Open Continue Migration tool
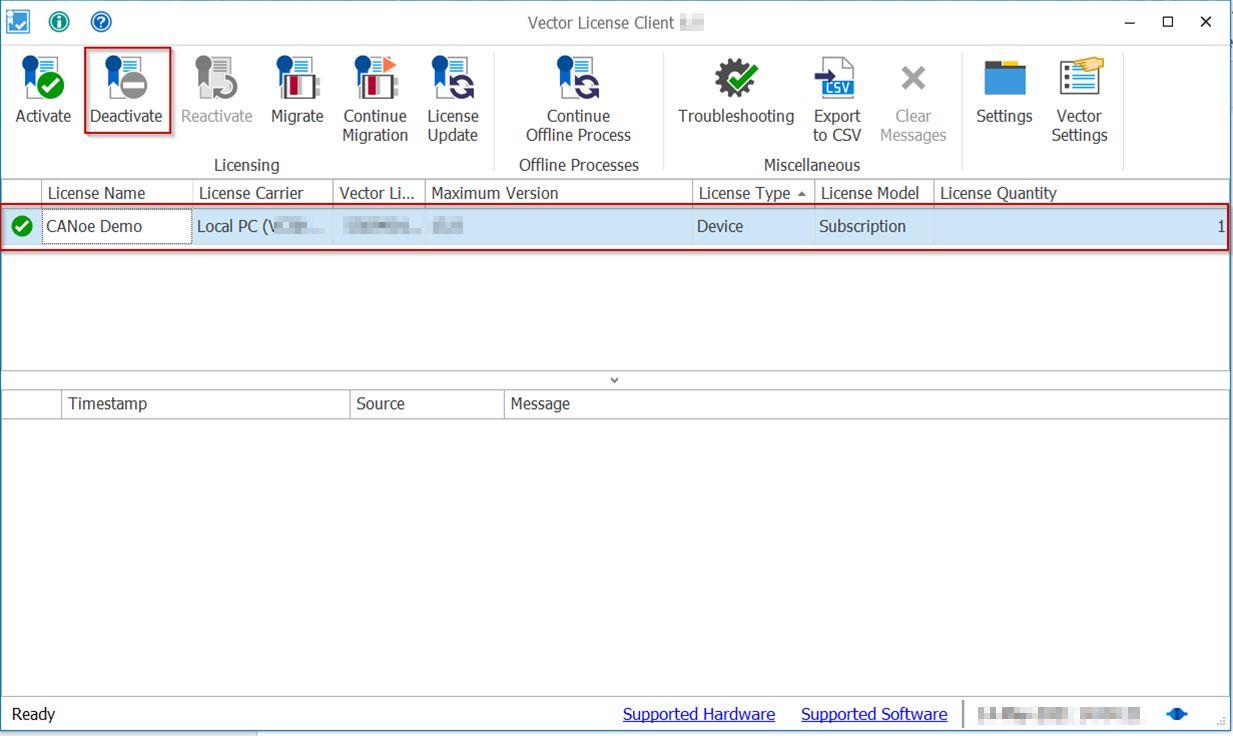This screenshot has height=736, width=1233. (375, 80)
